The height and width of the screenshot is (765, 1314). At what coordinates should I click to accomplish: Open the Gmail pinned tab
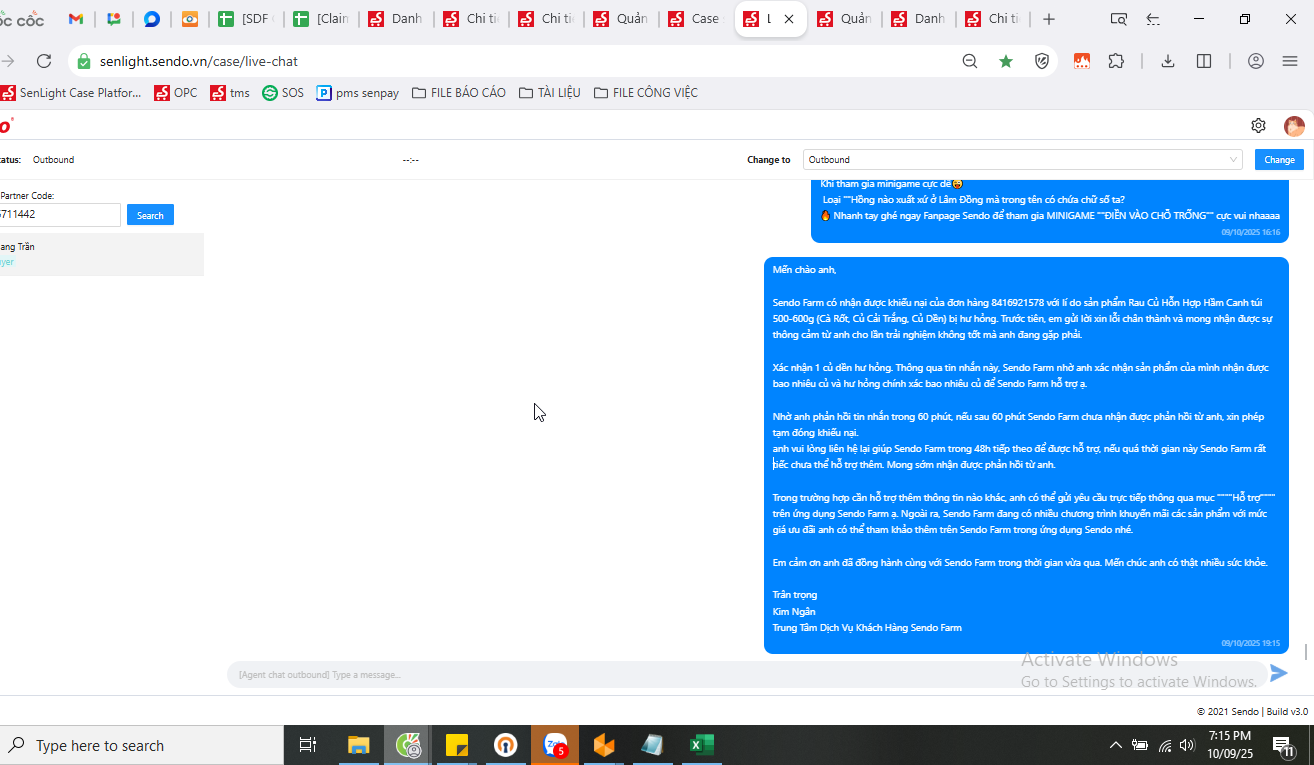tap(76, 19)
